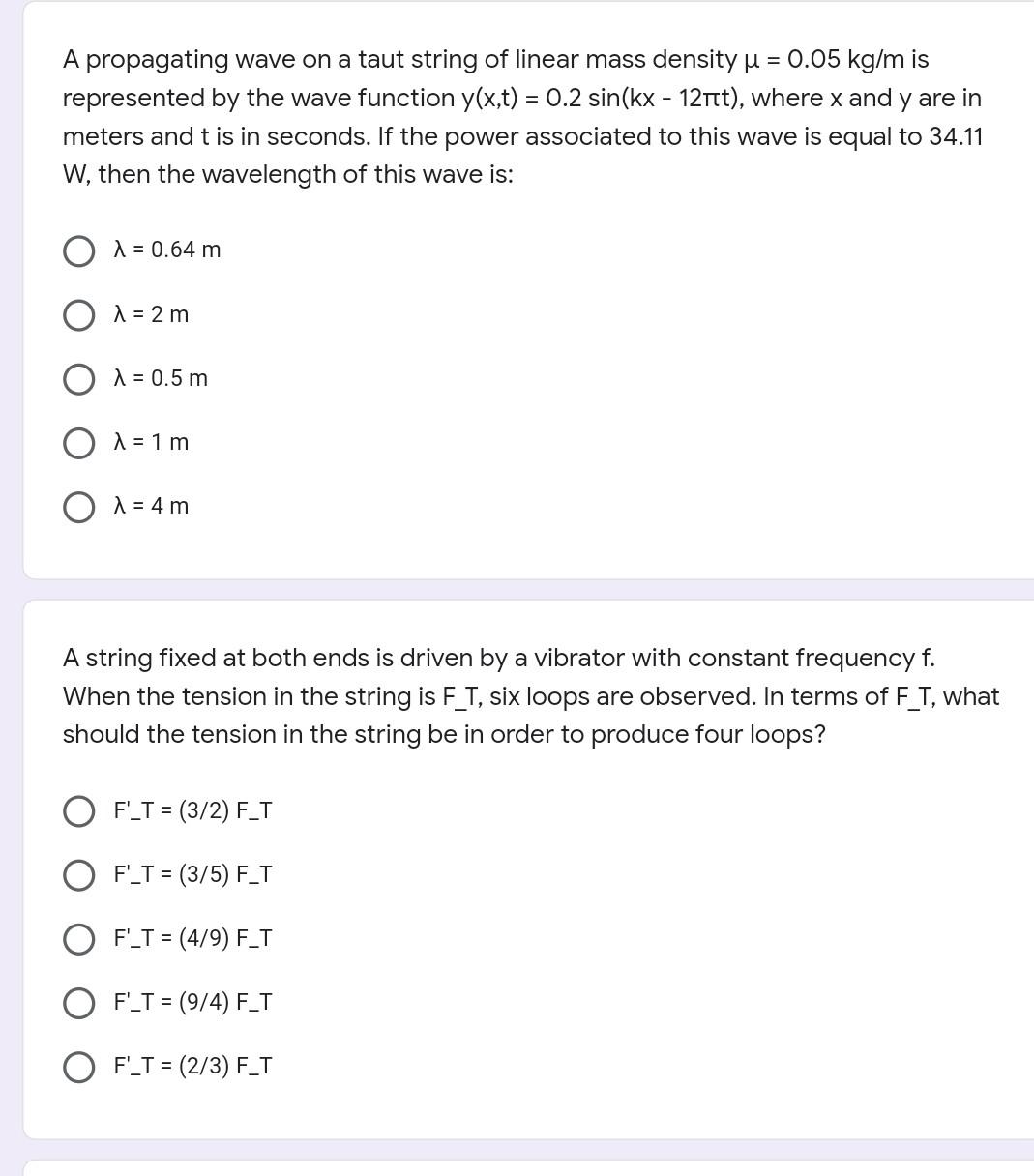Click the F'_T = (9/4) F_T label text
Viewport: 1034px width, 1176px height.
tap(192, 1002)
